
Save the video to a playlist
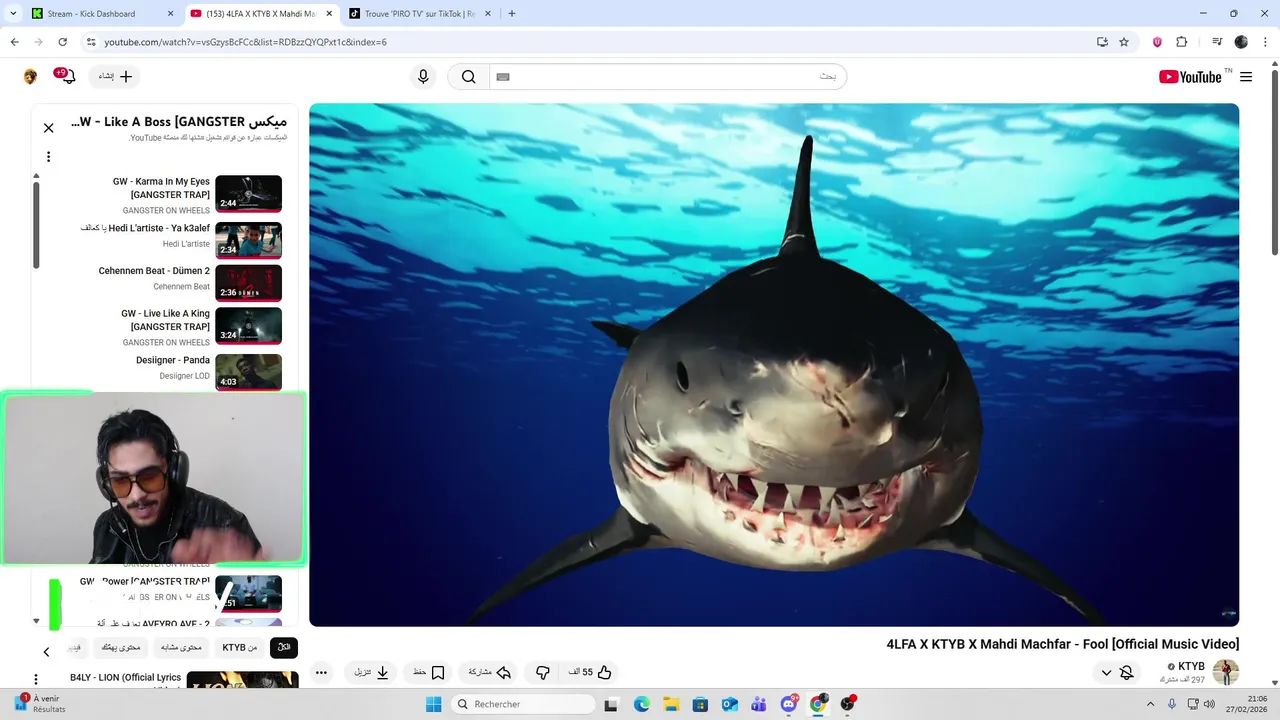tap(429, 673)
